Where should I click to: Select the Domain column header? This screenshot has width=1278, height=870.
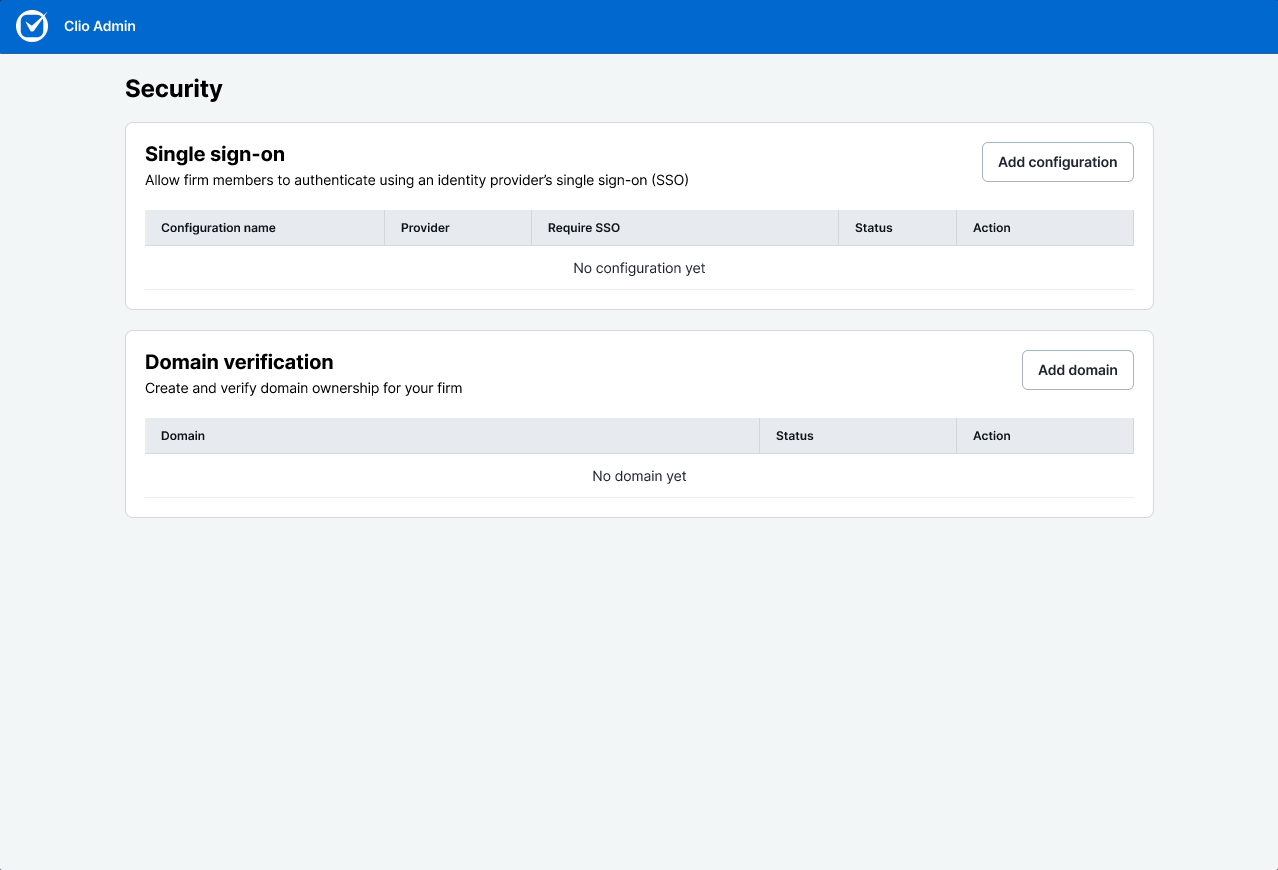click(452, 436)
